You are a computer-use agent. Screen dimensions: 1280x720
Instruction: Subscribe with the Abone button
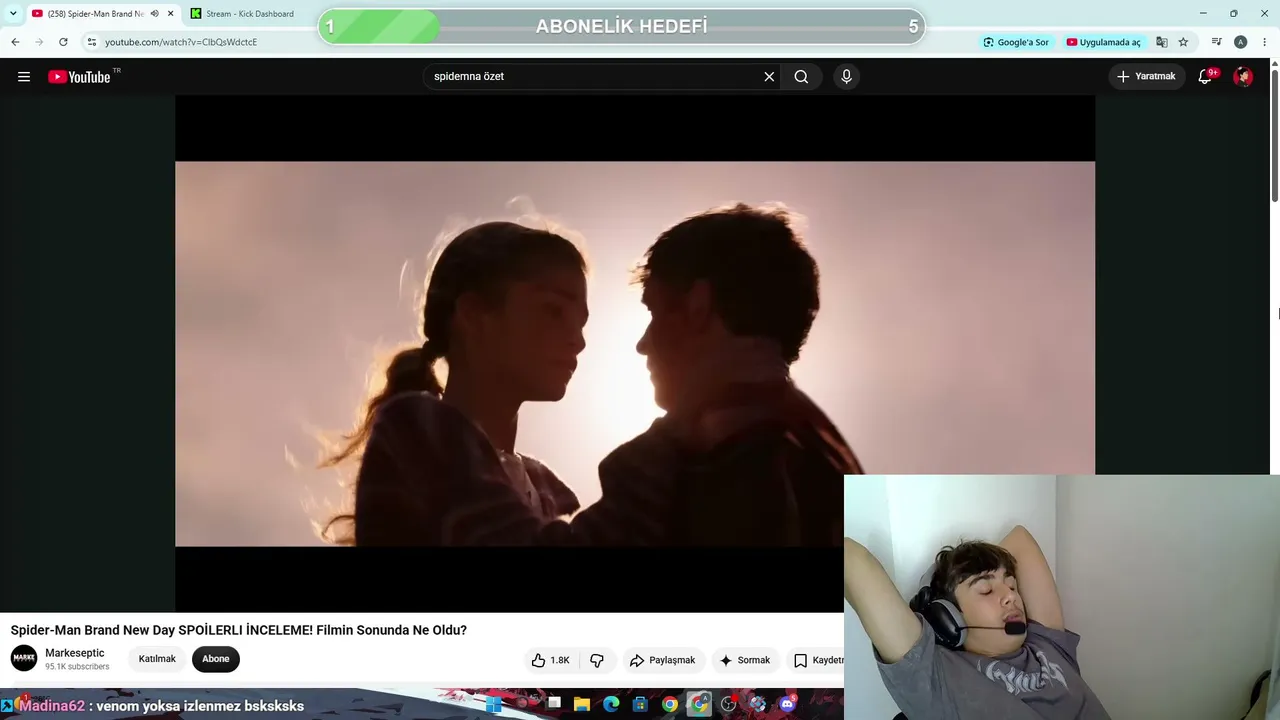tap(216, 659)
